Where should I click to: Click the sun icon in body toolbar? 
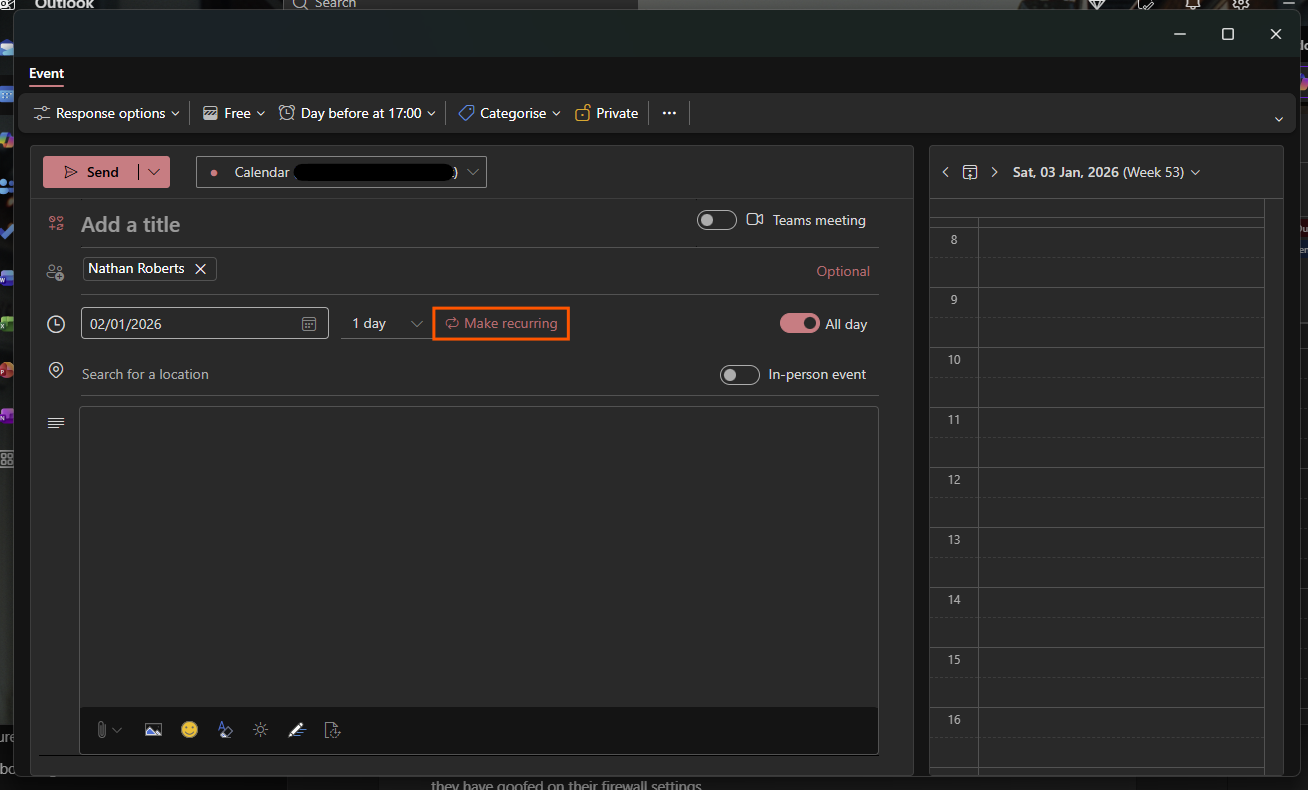pyautogui.click(x=261, y=730)
